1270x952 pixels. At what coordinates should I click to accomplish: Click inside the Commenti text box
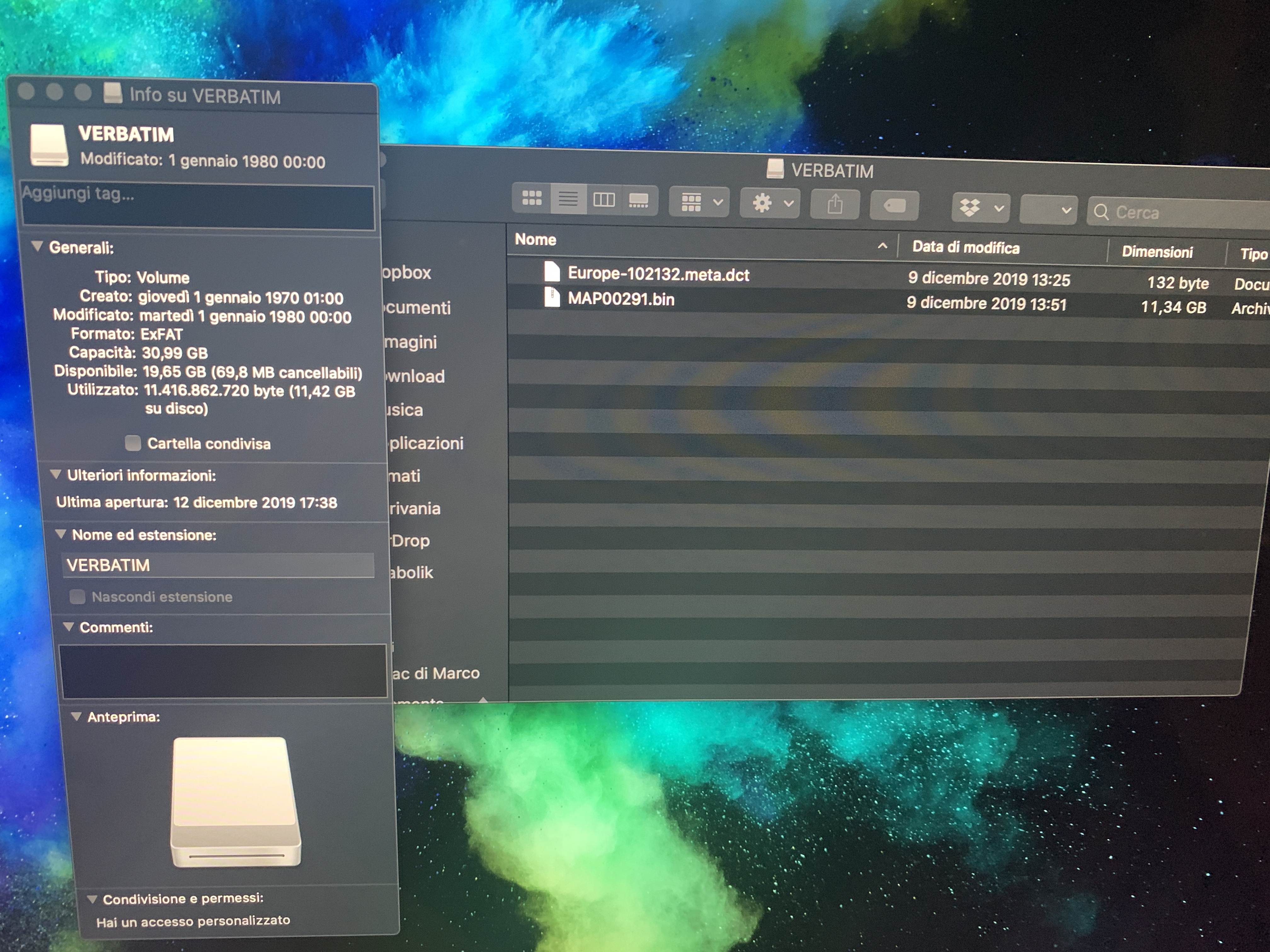[223, 671]
